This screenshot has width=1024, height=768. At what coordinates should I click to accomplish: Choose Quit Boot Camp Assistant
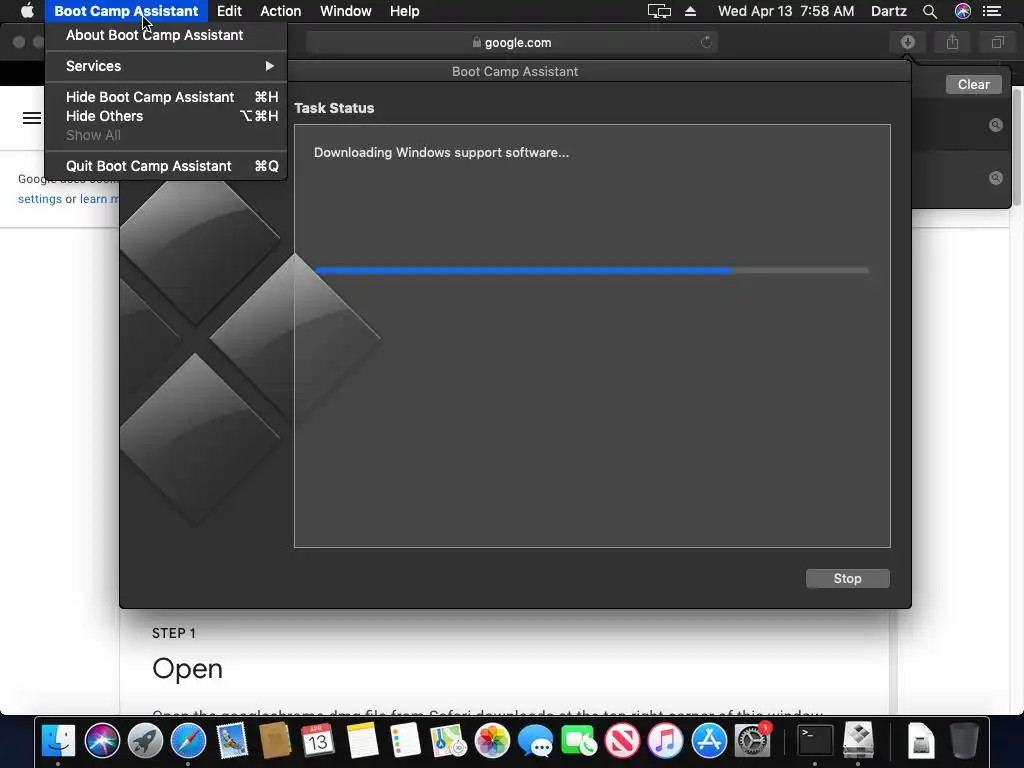pos(166,166)
